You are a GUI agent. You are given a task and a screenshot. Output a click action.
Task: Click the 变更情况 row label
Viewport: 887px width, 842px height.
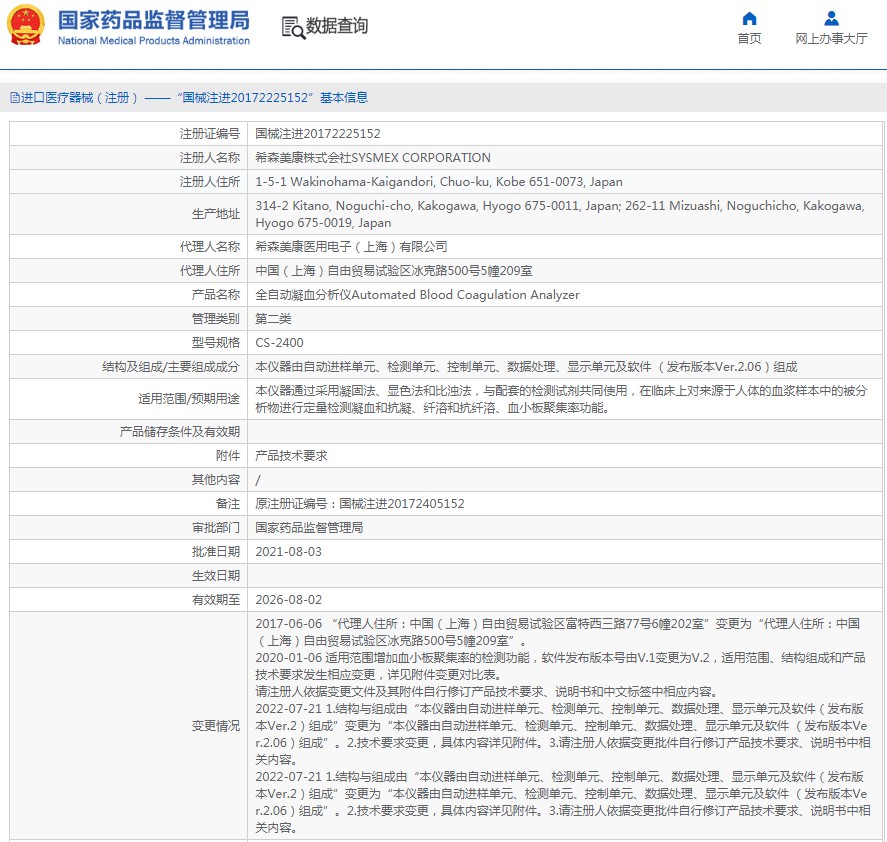[216, 724]
